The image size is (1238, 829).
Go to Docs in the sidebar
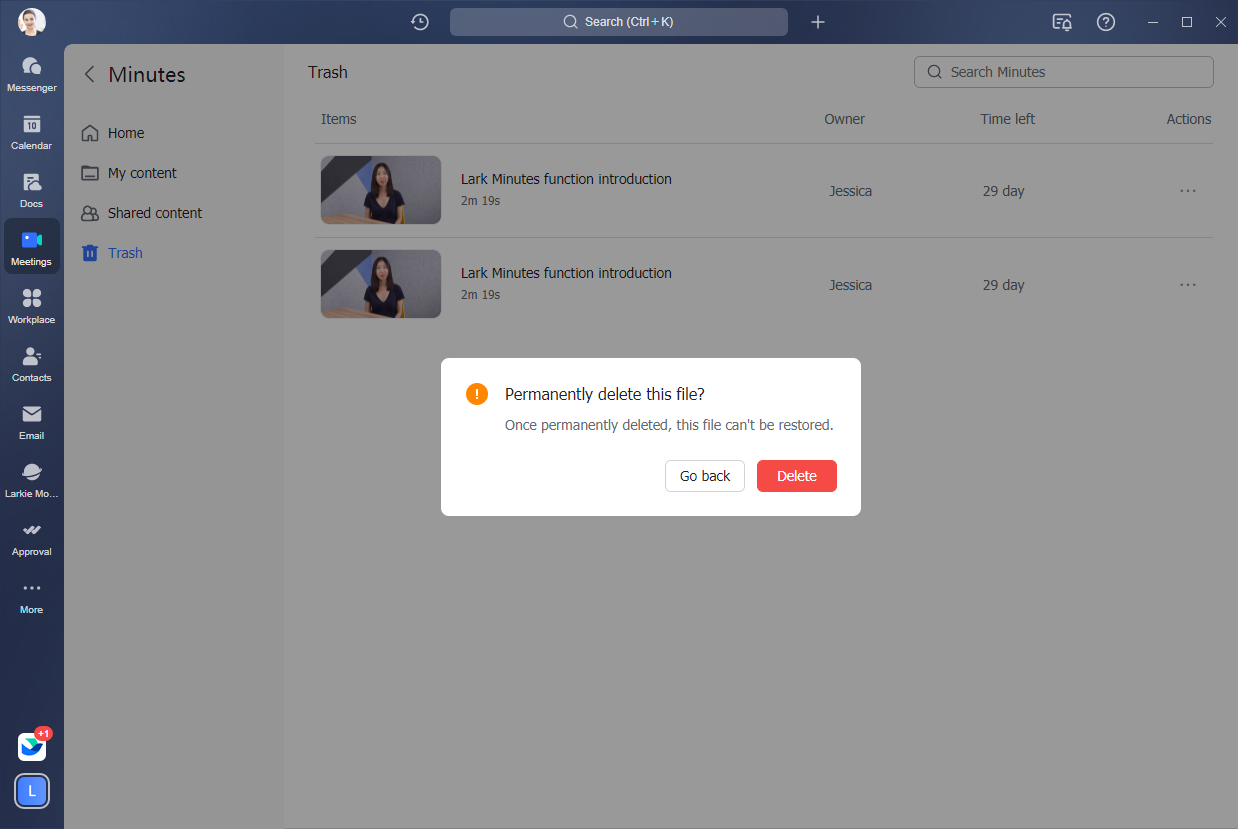click(31, 189)
